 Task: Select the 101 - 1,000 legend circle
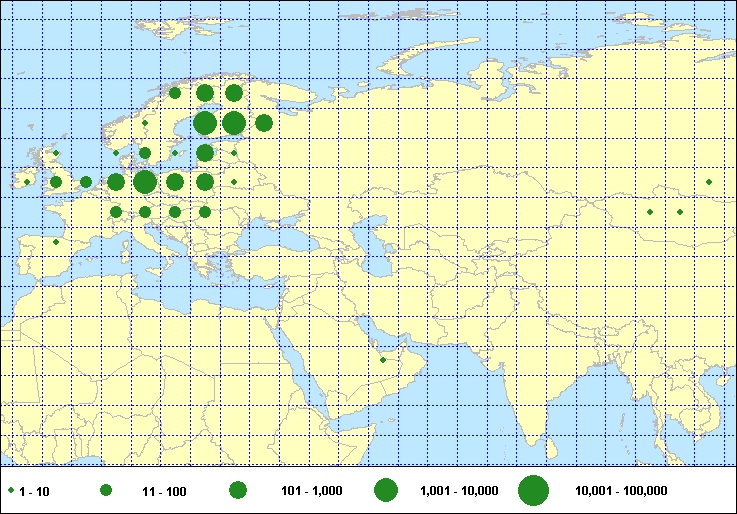point(238,491)
